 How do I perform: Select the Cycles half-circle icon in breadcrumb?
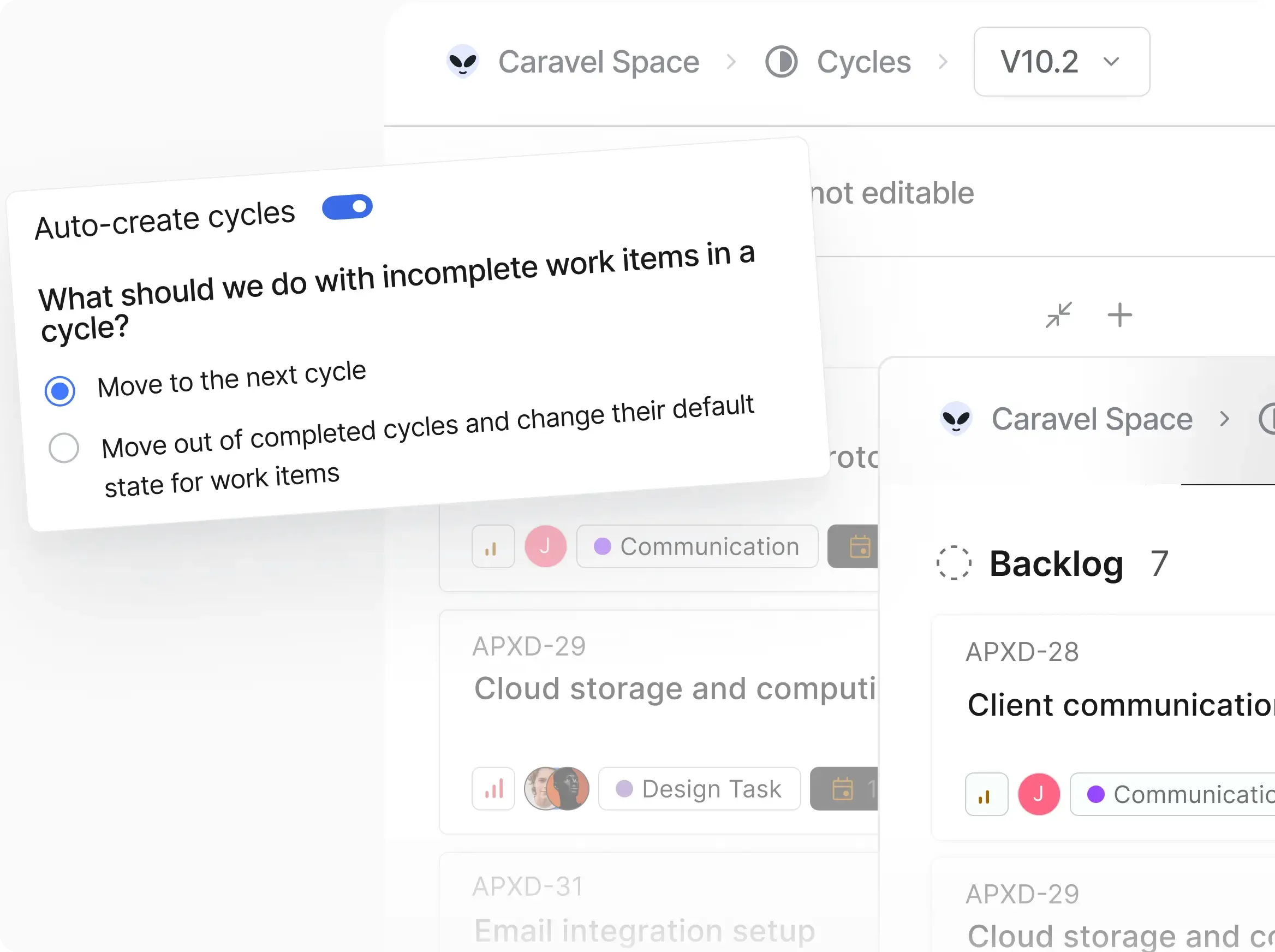click(781, 62)
